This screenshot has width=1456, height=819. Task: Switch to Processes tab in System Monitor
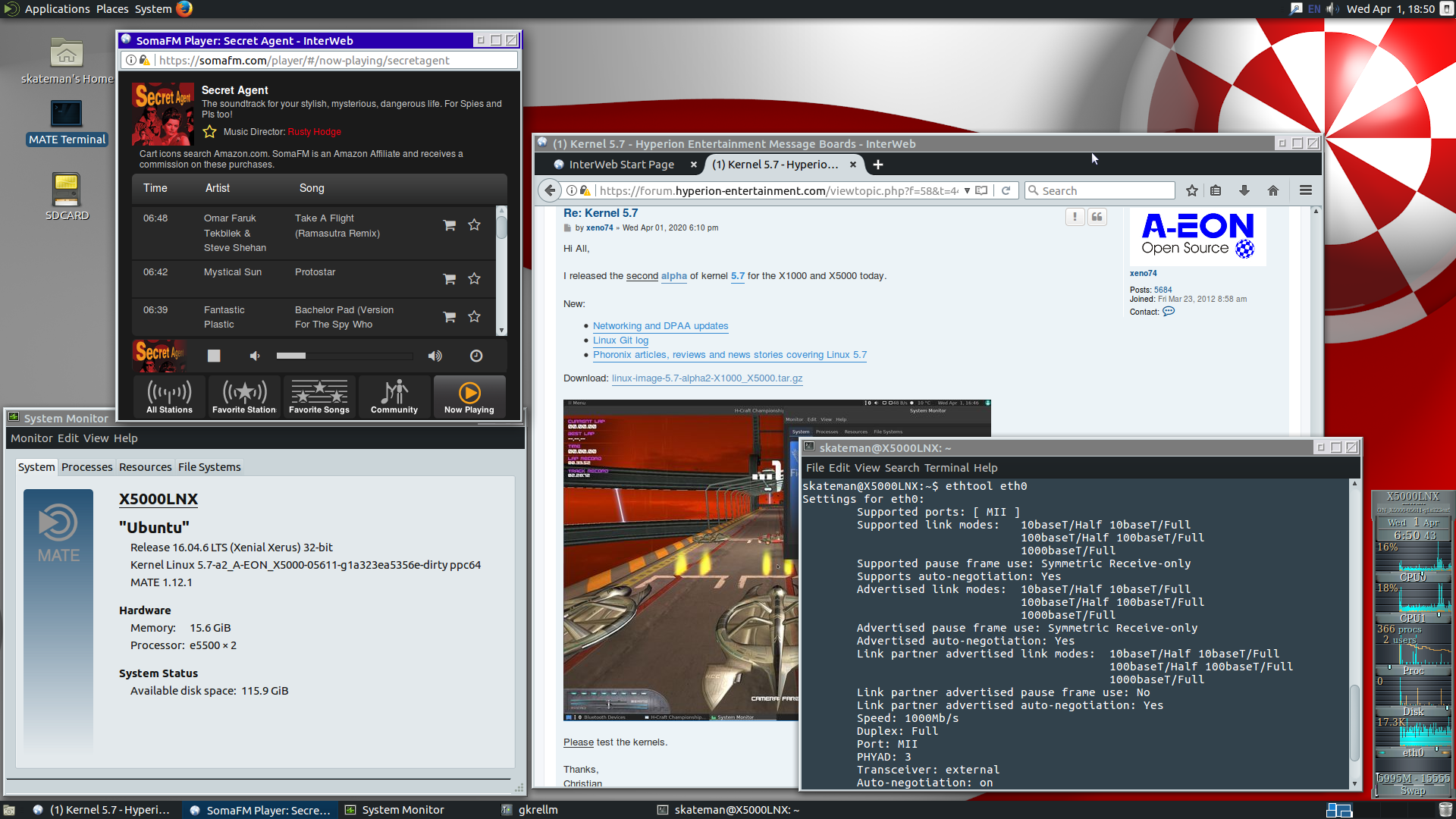pyautogui.click(x=86, y=467)
